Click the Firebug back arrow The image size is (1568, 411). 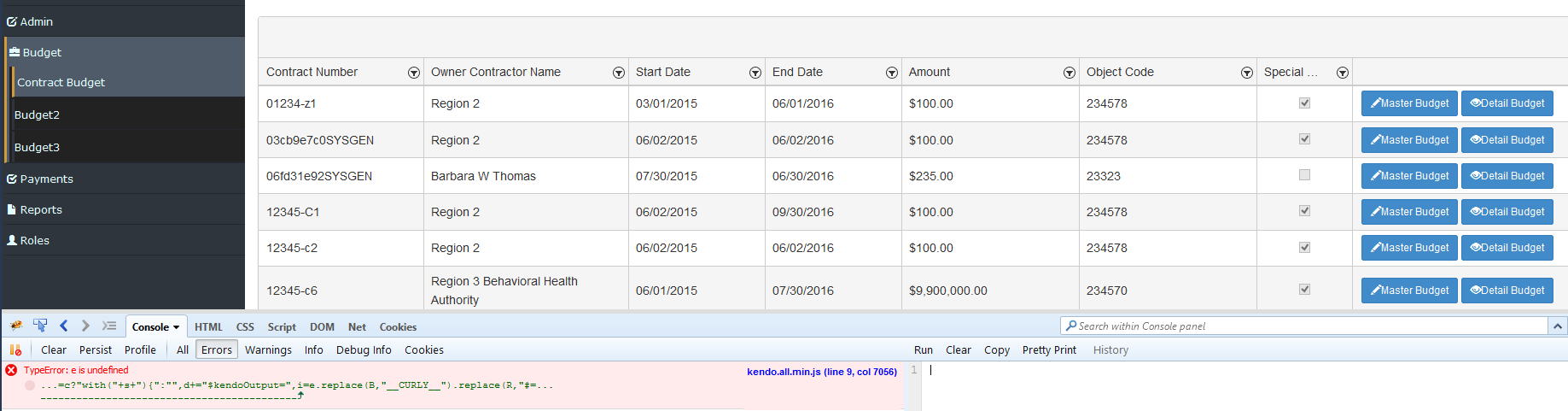click(x=64, y=326)
